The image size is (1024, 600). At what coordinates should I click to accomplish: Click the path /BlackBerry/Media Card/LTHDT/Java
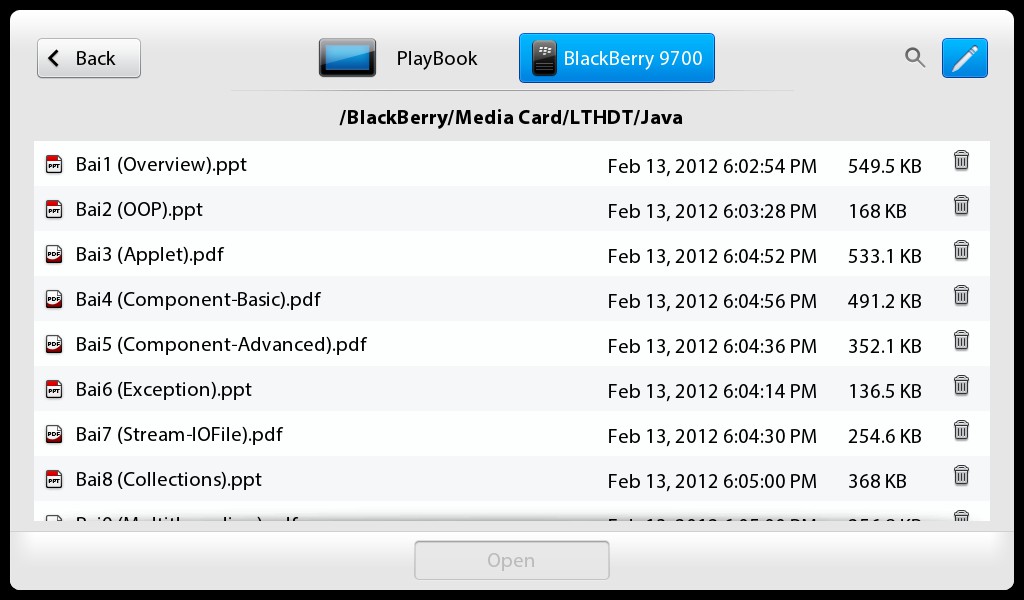tap(511, 118)
